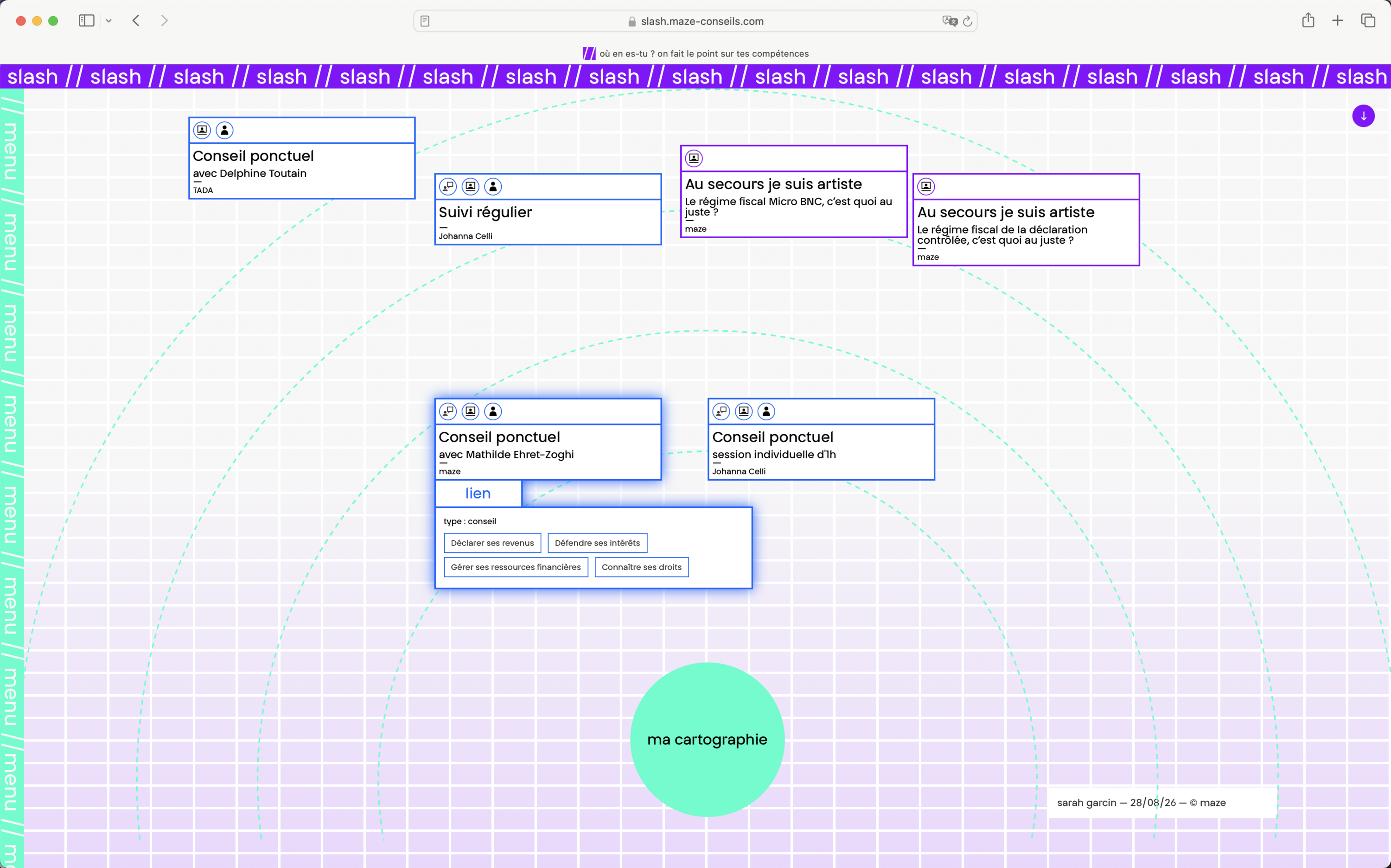Select the Déclarer ses revenus tag
This screenshot has height=868, width=1391.
pos(492,543)
